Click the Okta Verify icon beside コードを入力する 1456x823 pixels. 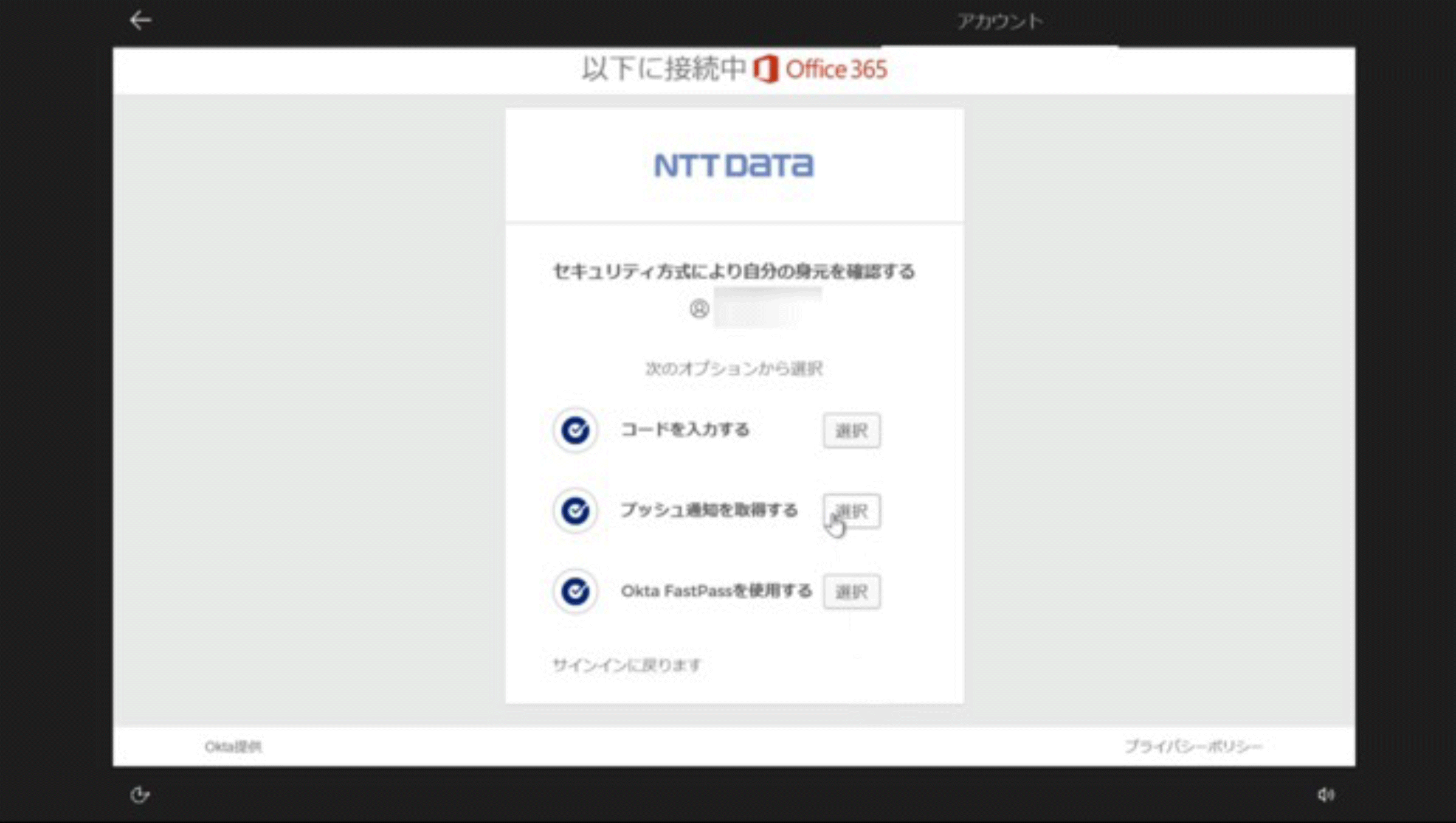coord(575,430)
